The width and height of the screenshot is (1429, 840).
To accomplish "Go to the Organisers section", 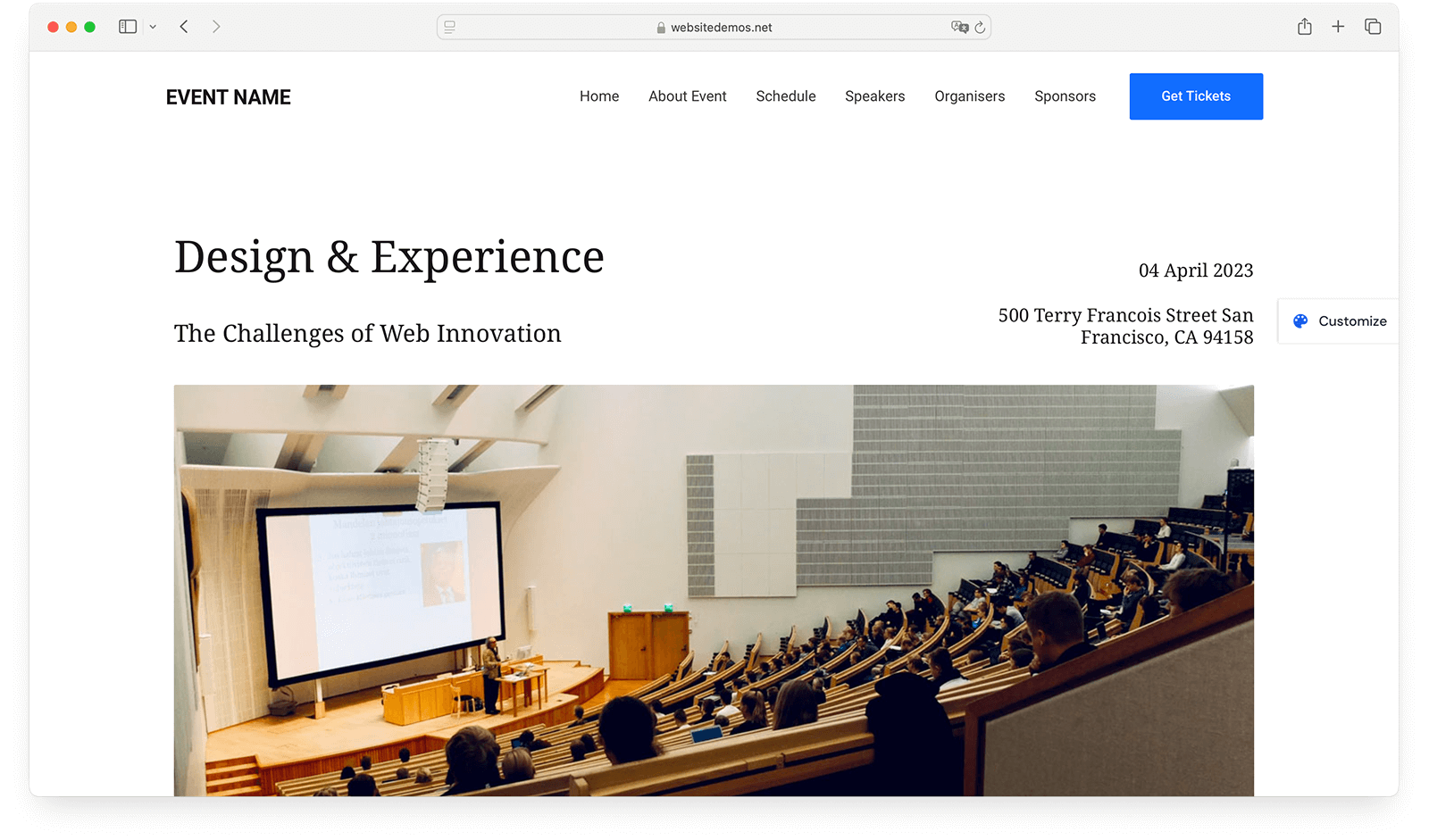I will click(x=969, y=96).
